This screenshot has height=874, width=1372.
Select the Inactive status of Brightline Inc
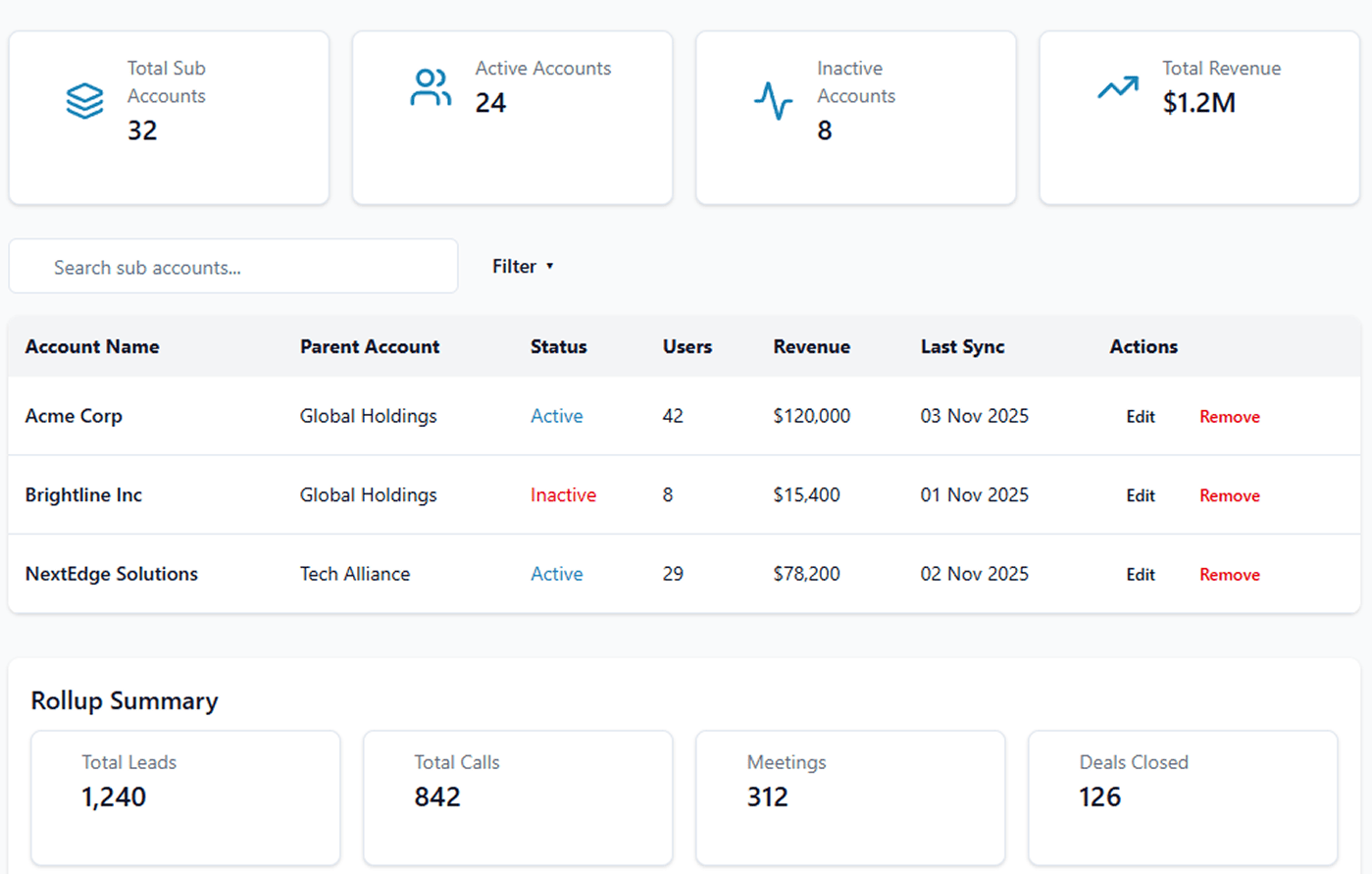click(x=563, y=495)
